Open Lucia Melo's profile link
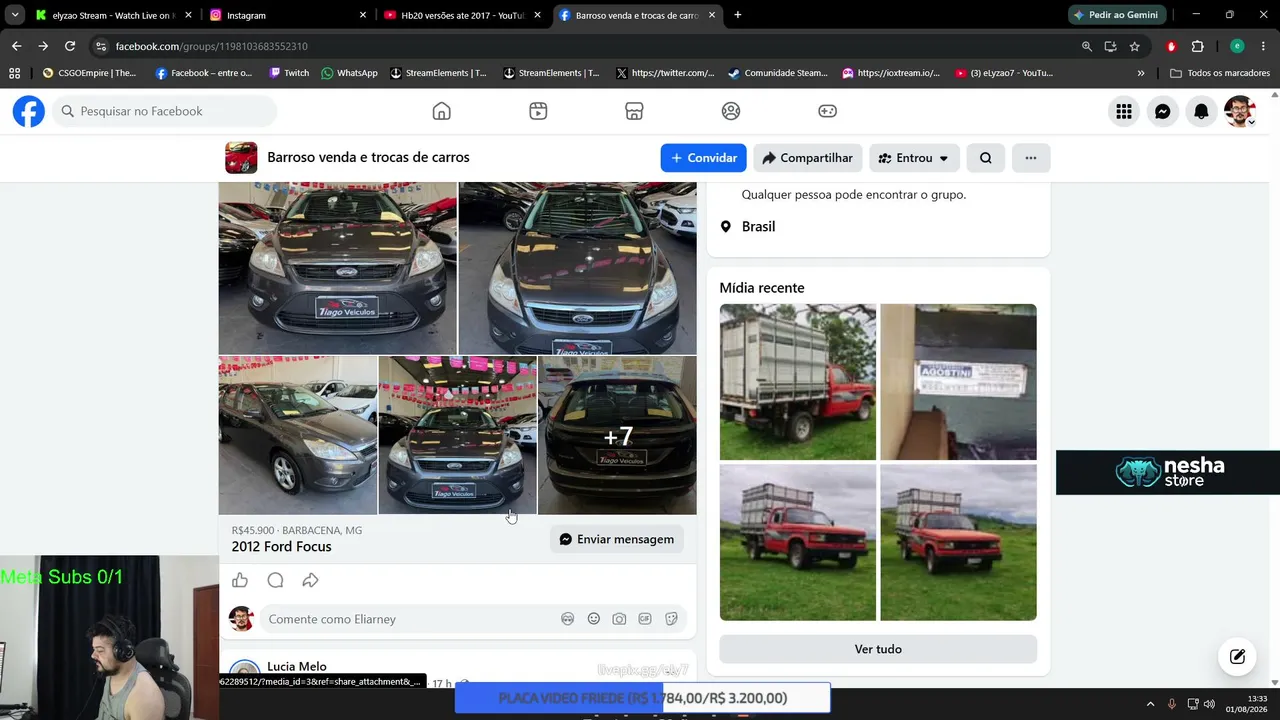Screen dimensions: 1280x720 point(297,666)
